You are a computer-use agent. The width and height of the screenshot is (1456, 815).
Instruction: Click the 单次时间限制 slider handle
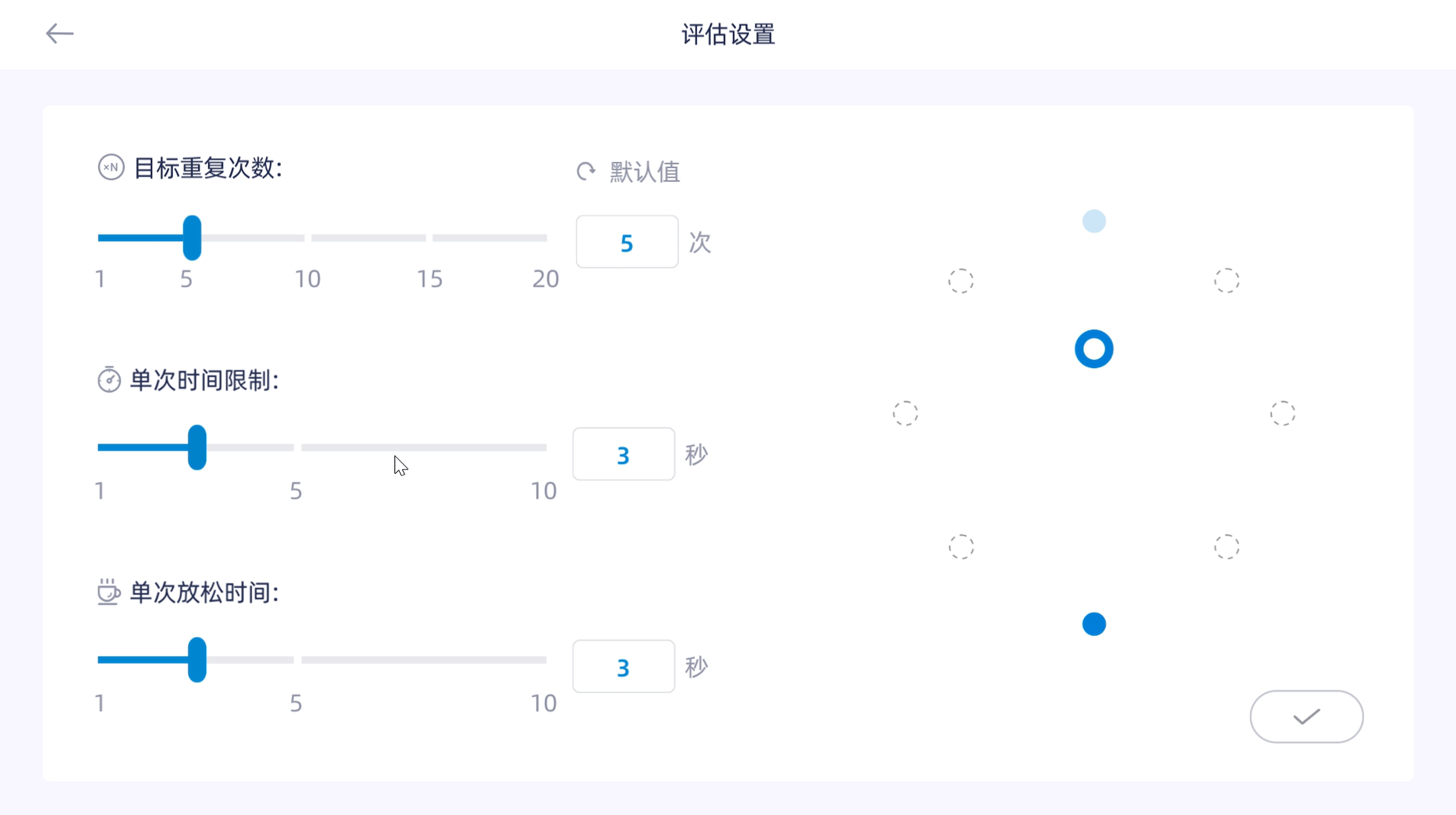click(197, 447)
